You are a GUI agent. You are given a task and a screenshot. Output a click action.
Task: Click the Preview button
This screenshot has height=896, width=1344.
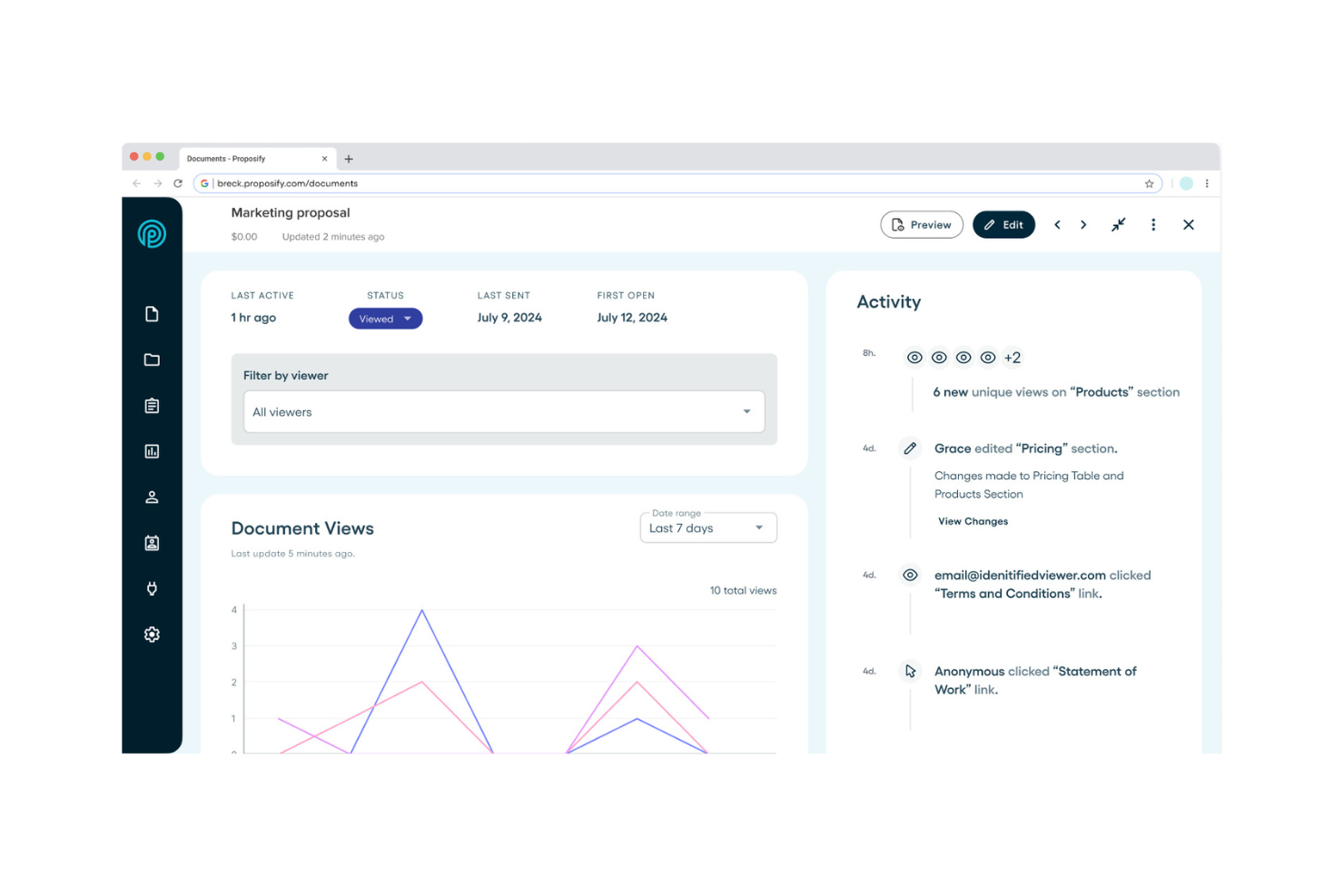click(921, 224)
